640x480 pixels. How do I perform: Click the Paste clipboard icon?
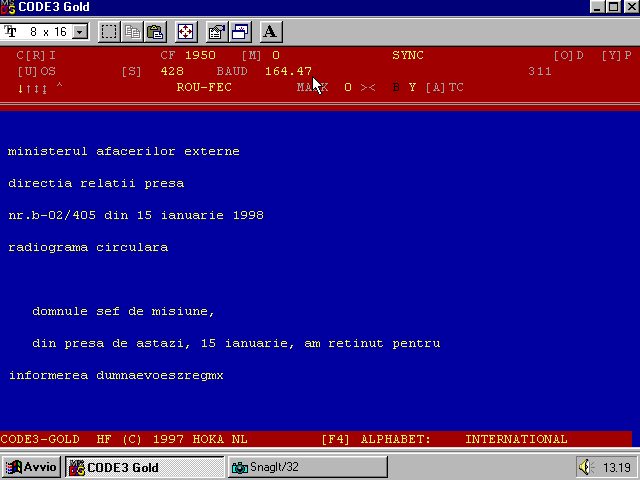(x=155, y=31)
